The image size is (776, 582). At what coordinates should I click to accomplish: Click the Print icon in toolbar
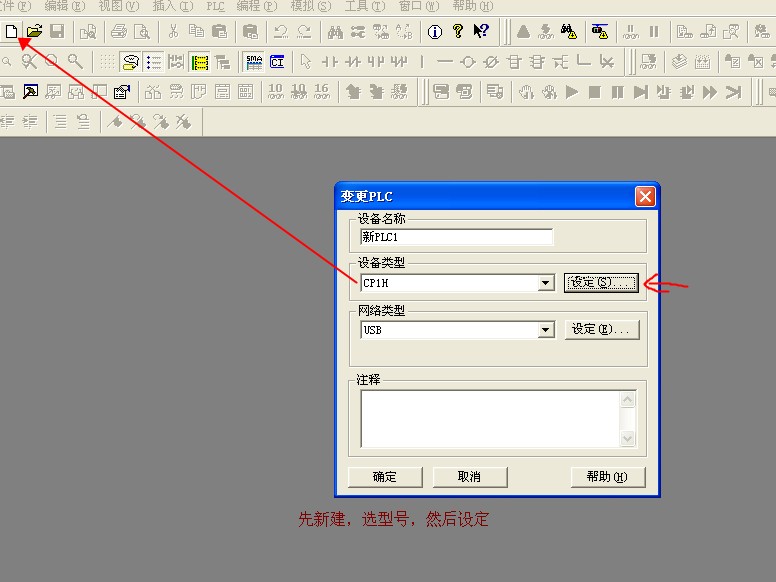(x=119, y=32)
